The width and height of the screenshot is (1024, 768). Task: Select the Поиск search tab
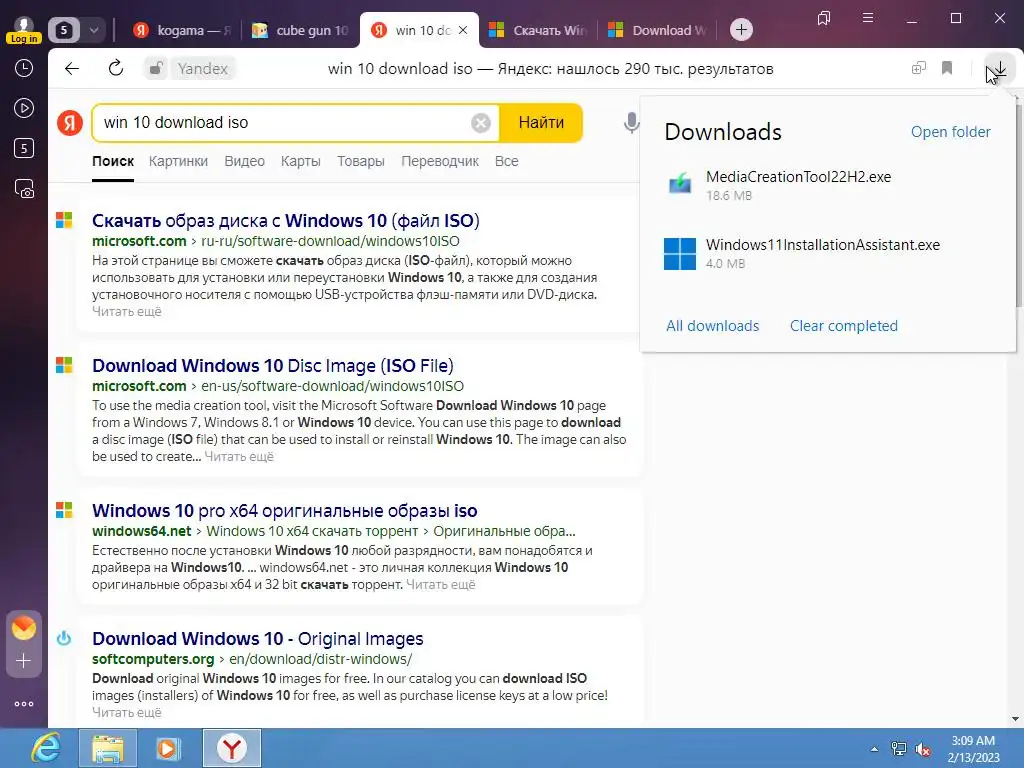click(113, 161)
